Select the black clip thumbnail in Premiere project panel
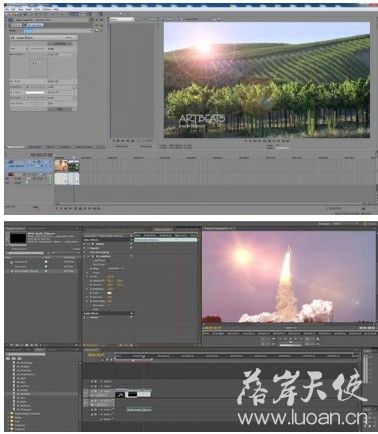Viewport: 378px width, 434px height. point(18,238)
